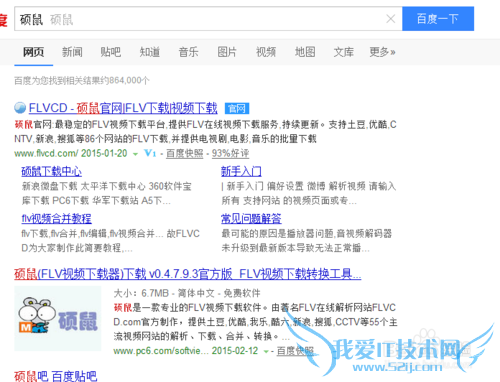The width and height of the screenshot is (500, 382).
Task: Clear the search box with the X icon
Action: (x=390, y=19)
